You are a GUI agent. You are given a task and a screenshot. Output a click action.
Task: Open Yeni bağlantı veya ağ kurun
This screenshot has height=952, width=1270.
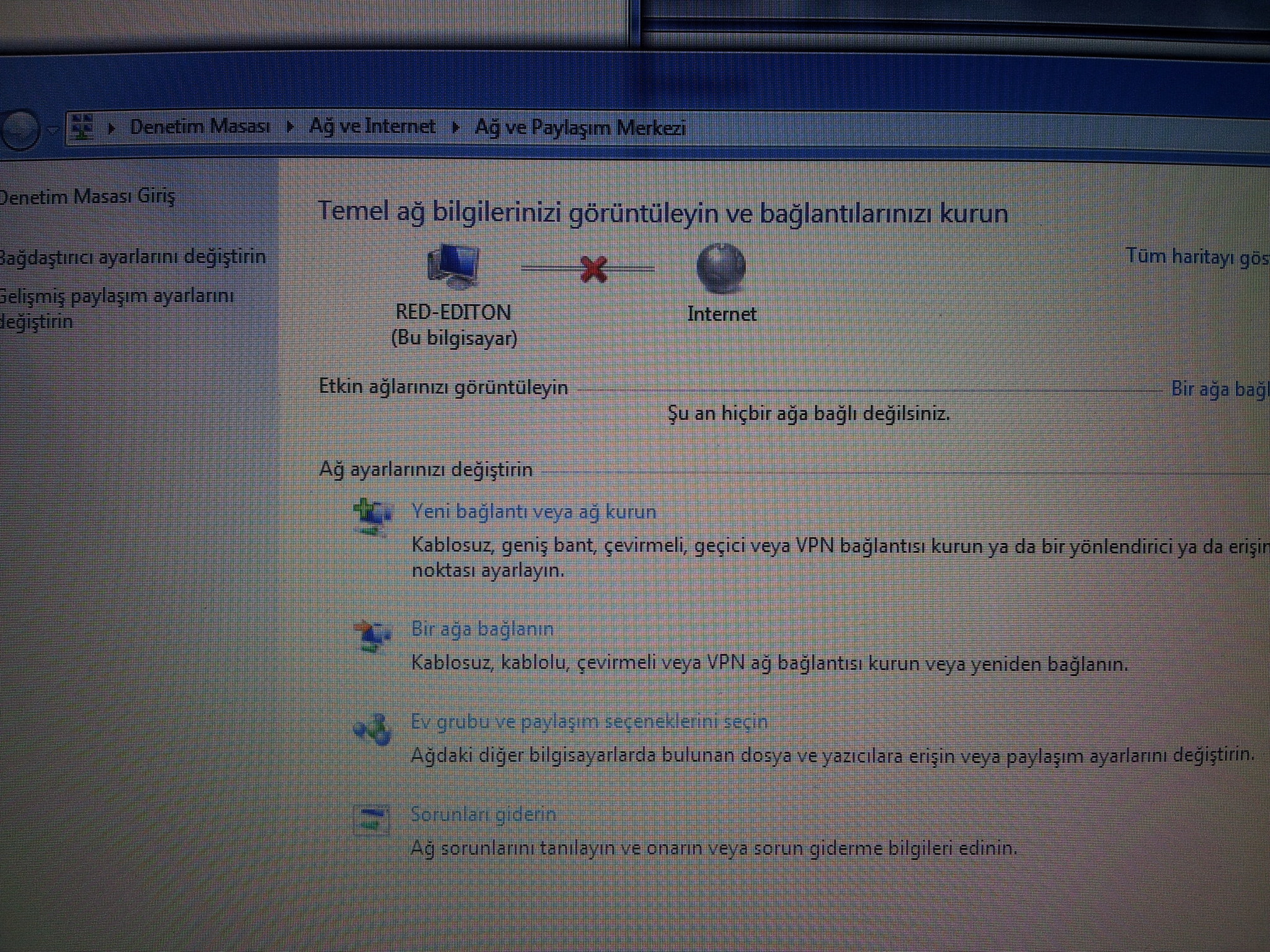pyautogui.click(x=534, y=512)
